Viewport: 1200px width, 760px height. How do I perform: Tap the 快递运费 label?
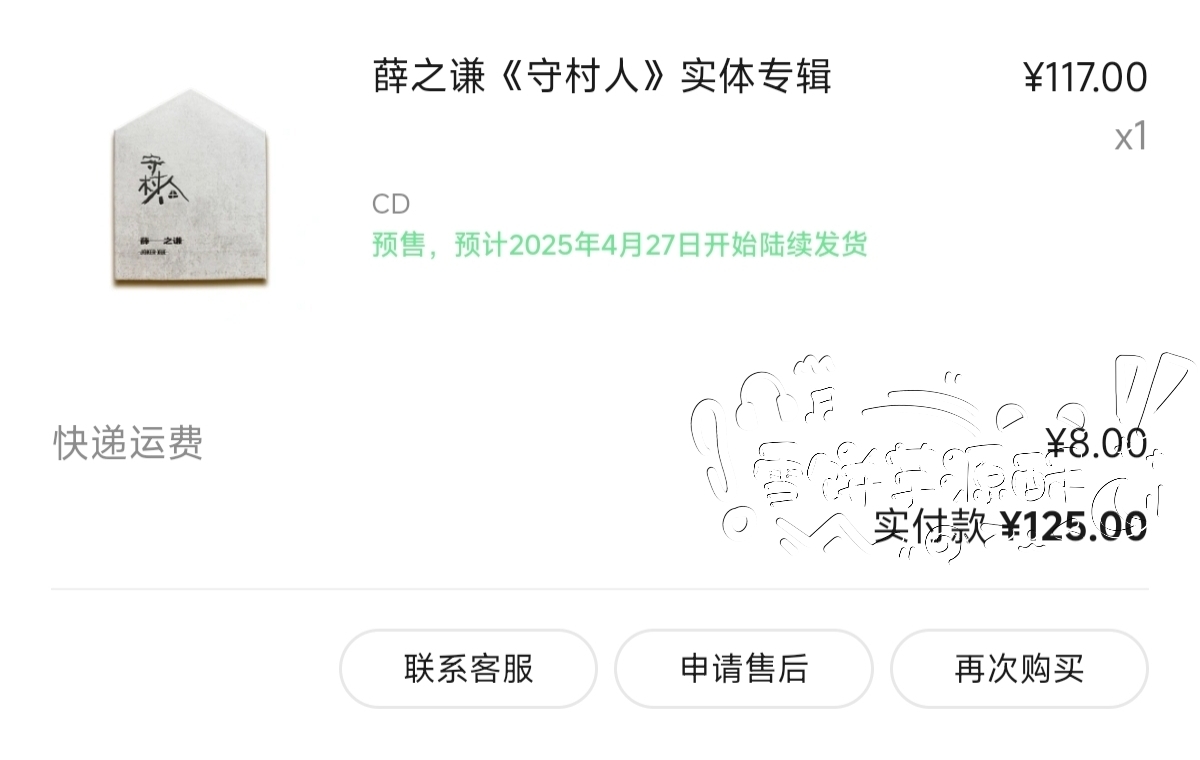pos(128,442)
